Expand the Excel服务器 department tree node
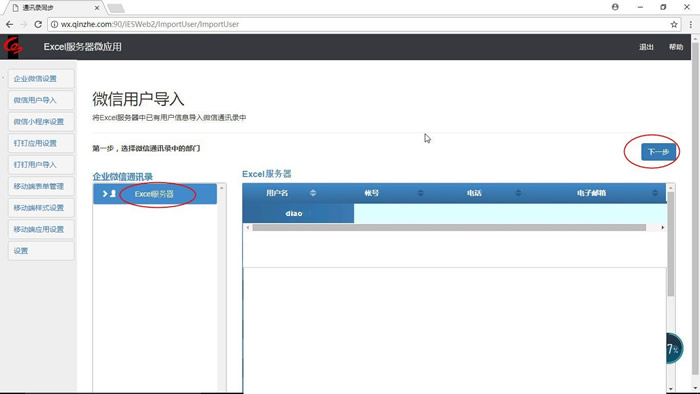 coord(105,194)
